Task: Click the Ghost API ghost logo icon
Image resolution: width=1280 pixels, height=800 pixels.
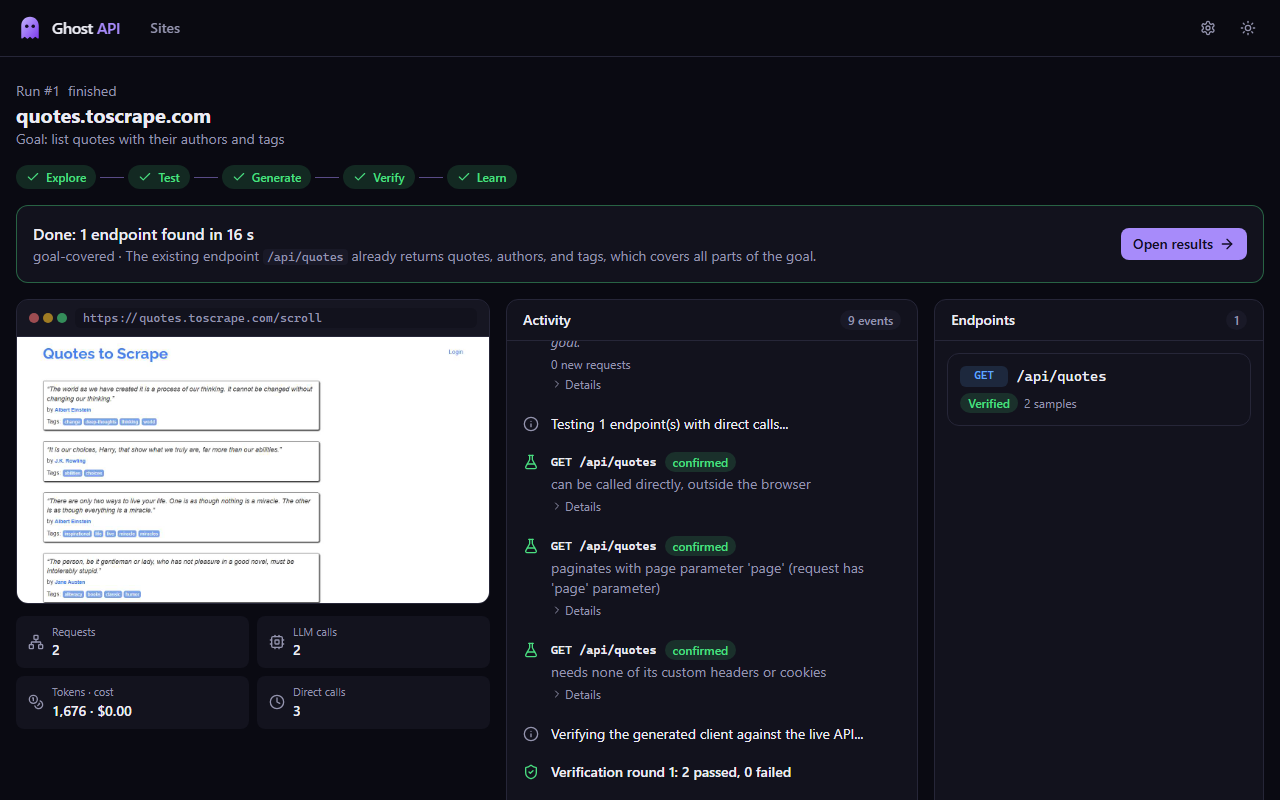Action: click(x=30, y=28)
